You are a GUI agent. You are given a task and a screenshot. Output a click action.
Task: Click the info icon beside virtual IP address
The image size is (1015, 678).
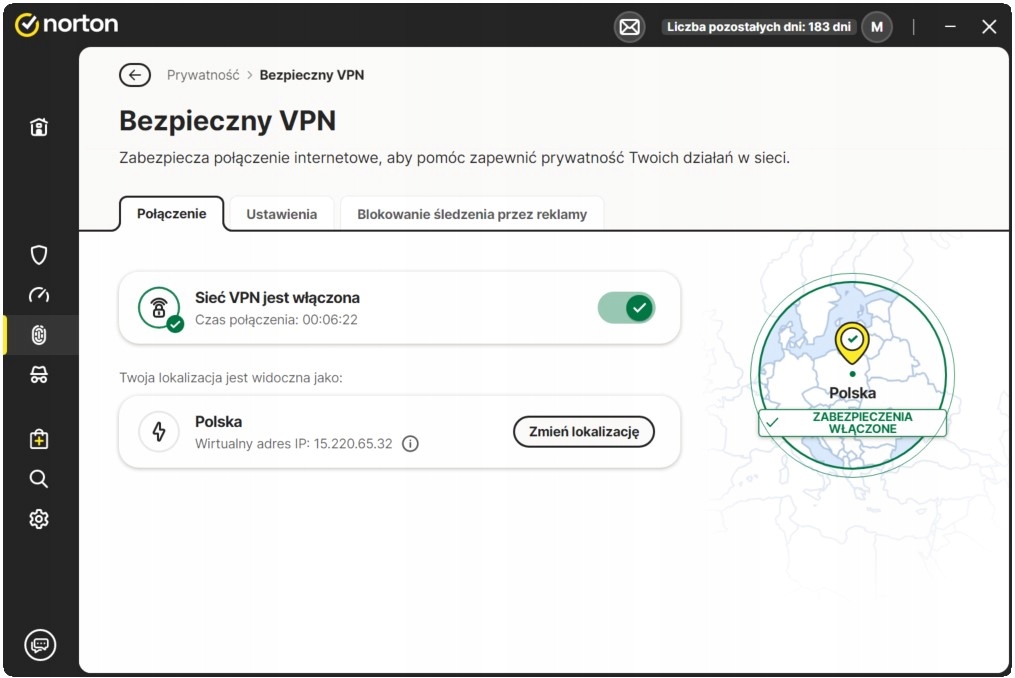410,444
